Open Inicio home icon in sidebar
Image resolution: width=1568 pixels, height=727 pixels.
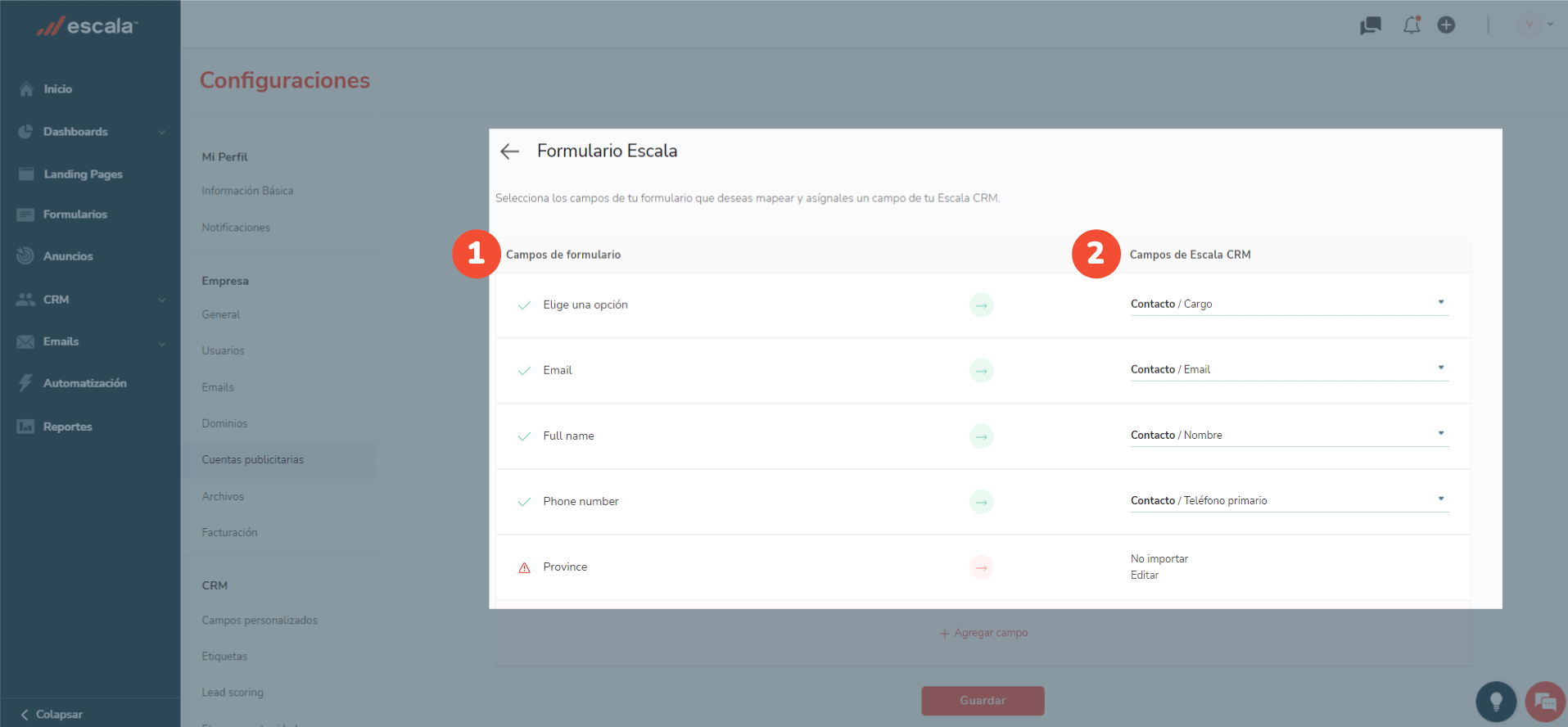point(26,88)
